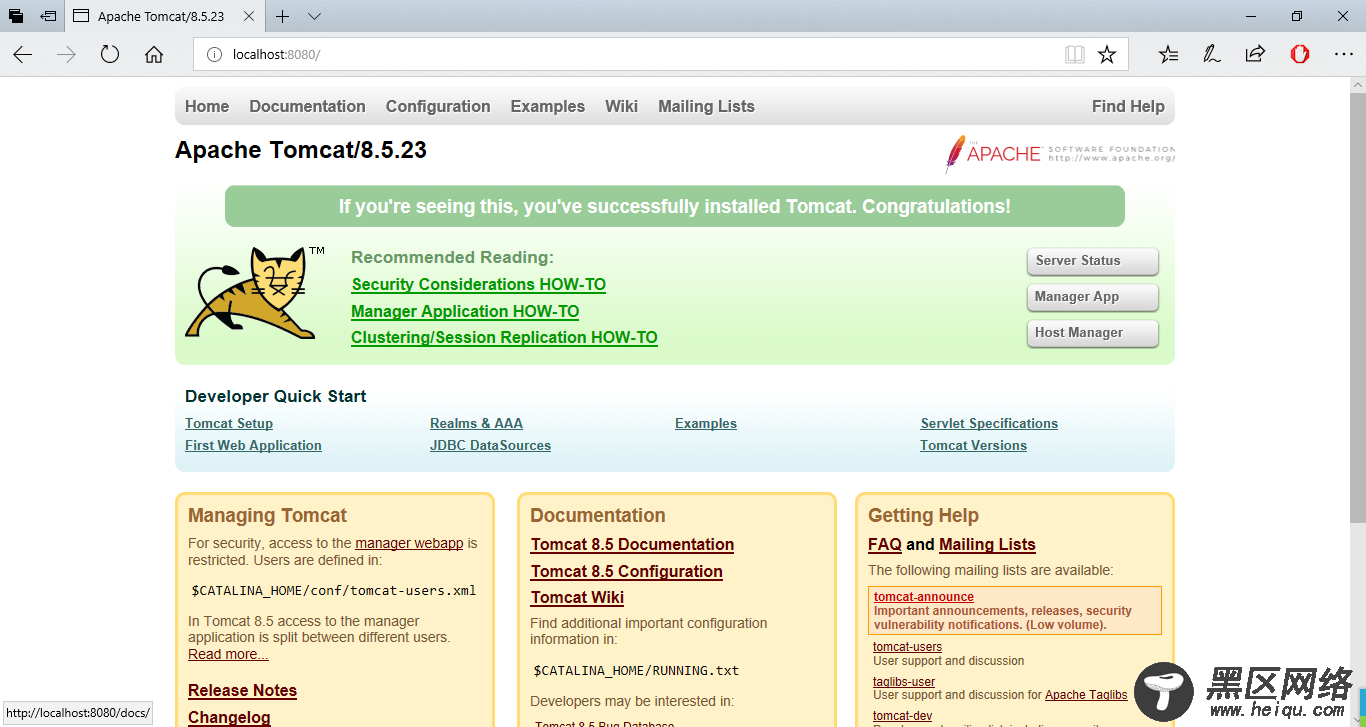Click the Apache Tomcat/8.5.23 page heading
The image size is (1366, 727).
pyautogui.click(x=301, y=150)
